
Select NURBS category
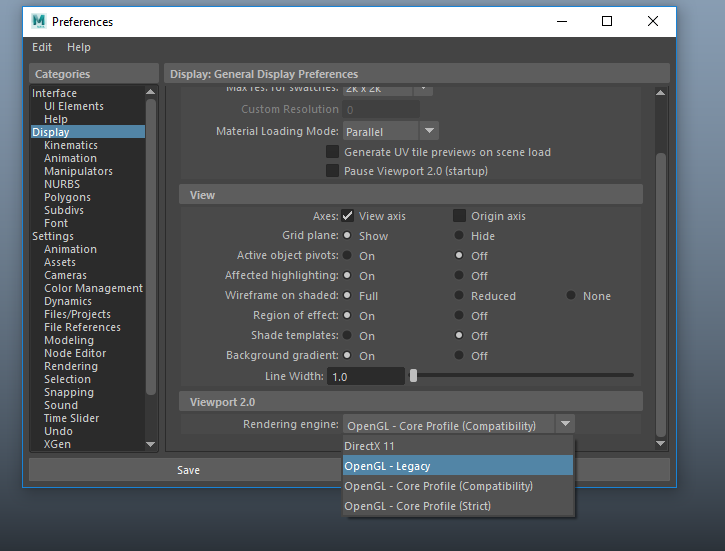(x=62, y=184)
